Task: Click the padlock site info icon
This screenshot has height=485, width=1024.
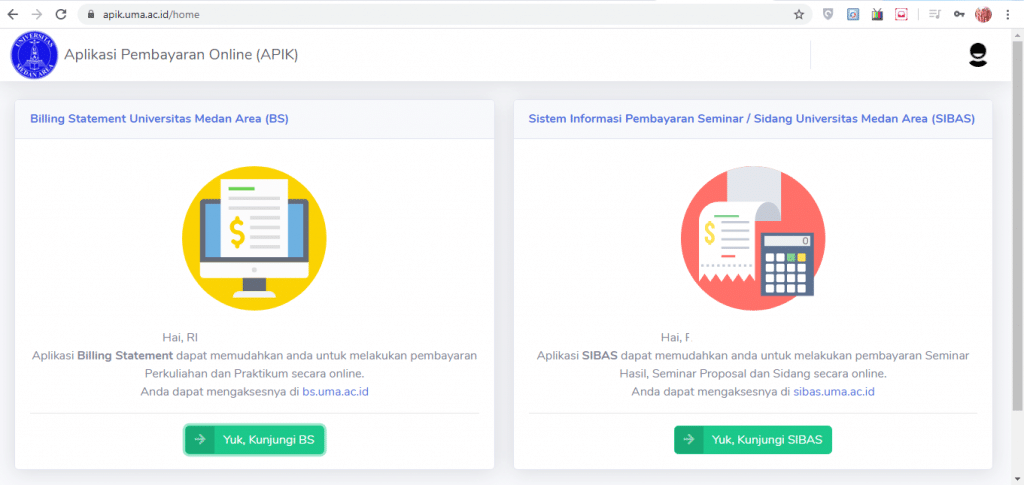Action: coord(90,14)
